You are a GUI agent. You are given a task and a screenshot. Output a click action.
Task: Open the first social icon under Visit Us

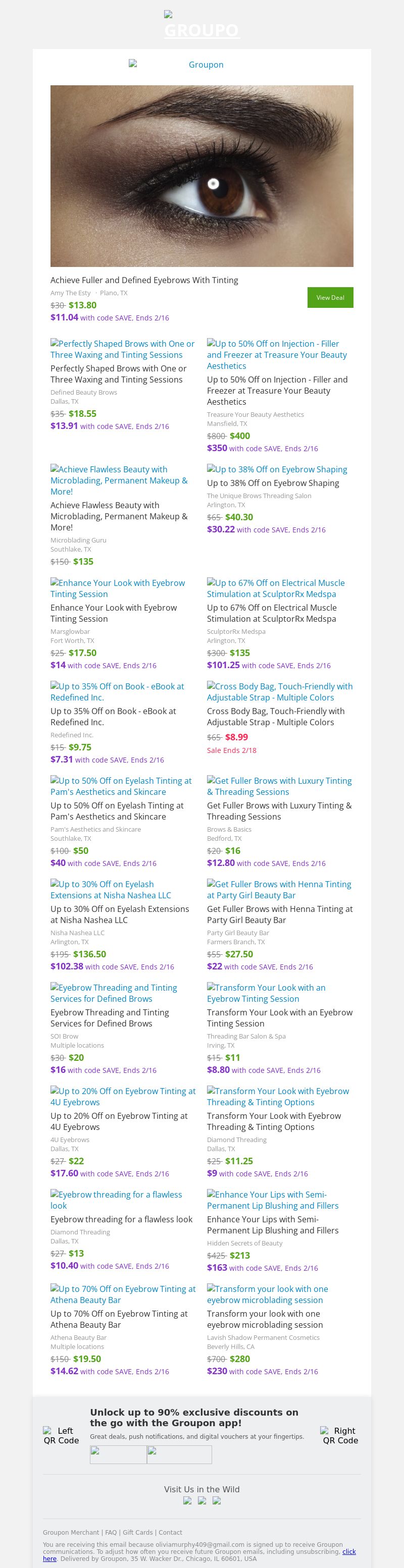(x=187, y=1500)
